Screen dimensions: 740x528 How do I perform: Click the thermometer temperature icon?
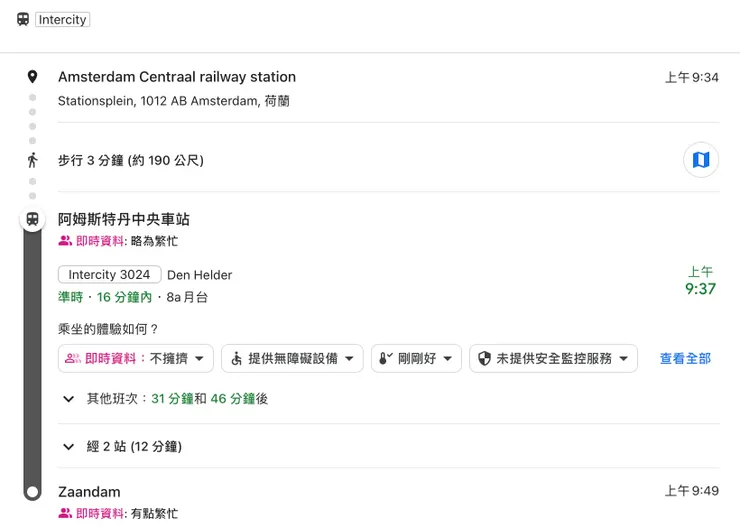click(x=385, y=358)
